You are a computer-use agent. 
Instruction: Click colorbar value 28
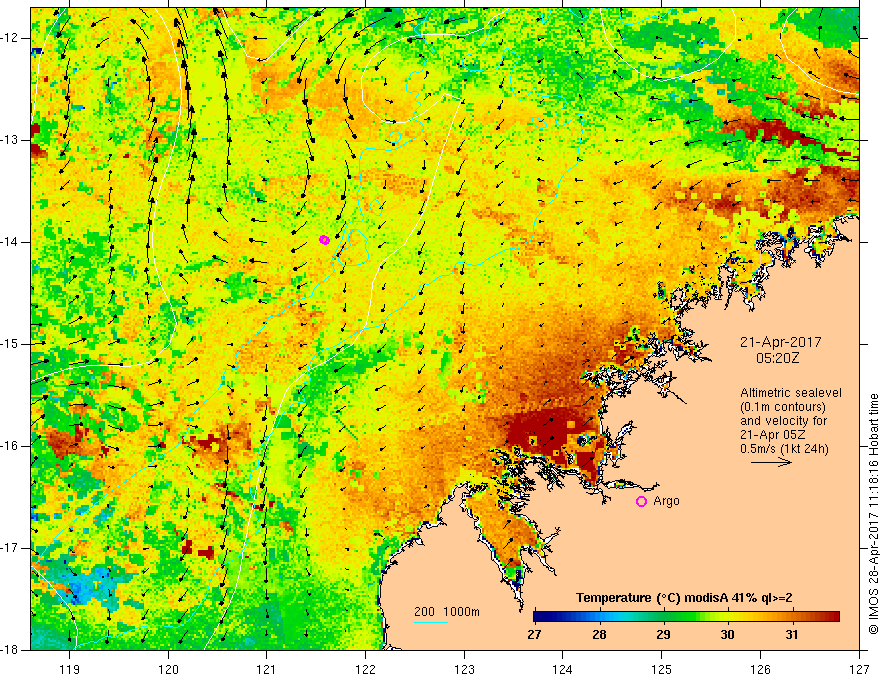tap(599, 635)
